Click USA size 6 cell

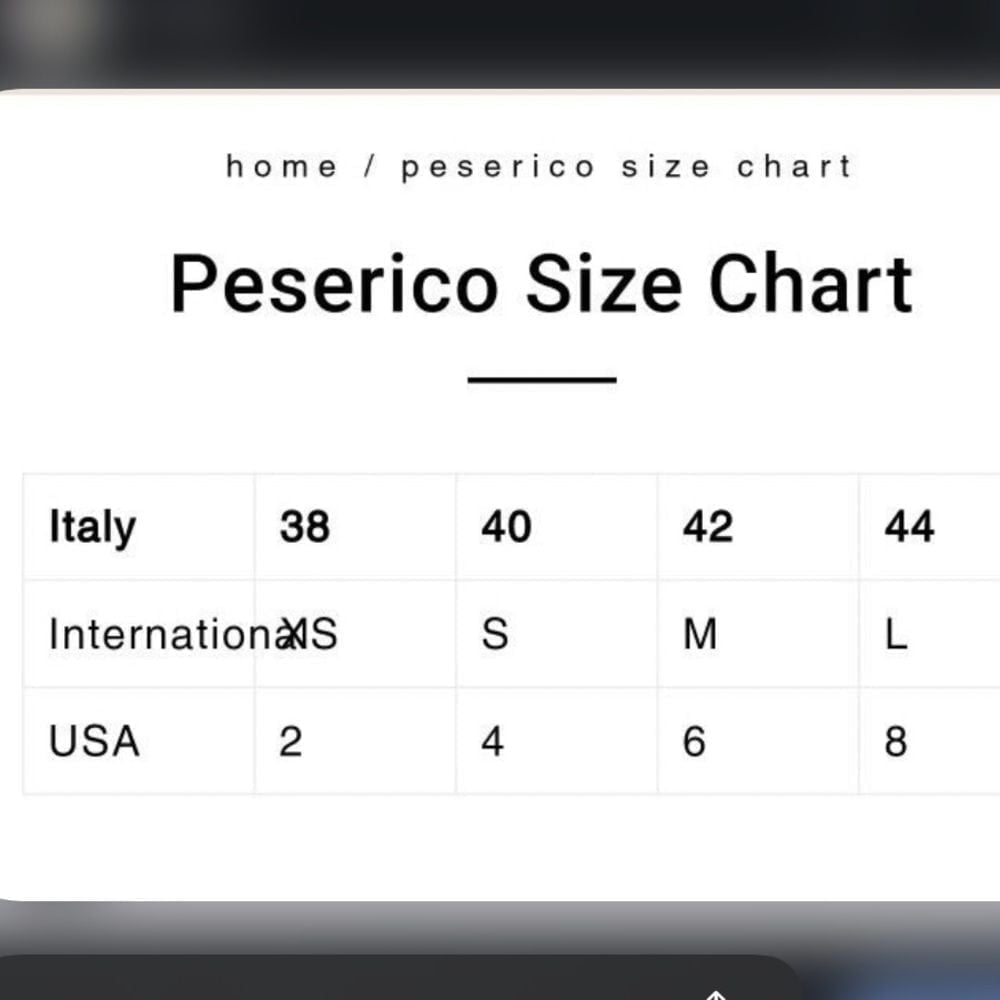758,741
